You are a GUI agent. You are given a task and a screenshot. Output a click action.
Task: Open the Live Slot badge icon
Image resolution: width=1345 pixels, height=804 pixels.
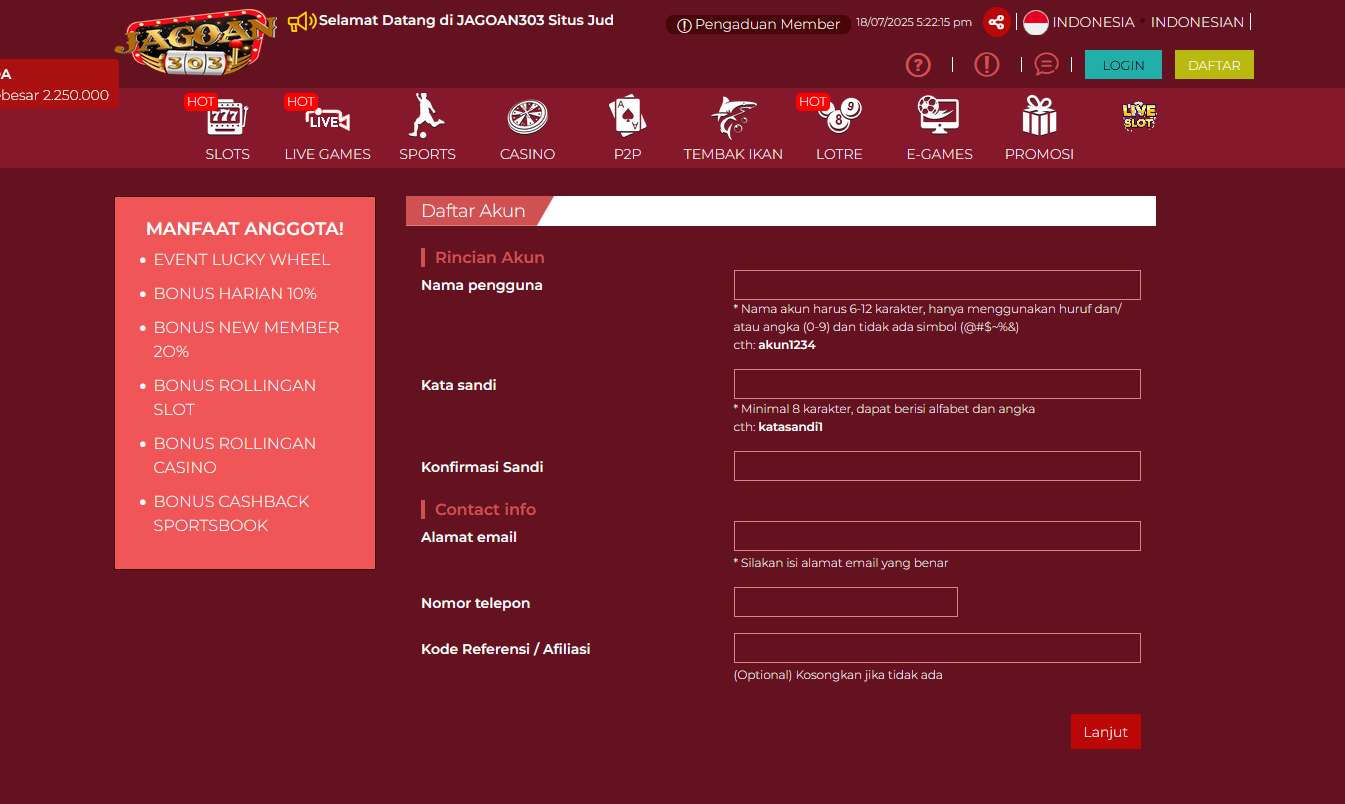(x=1139, y=116)
